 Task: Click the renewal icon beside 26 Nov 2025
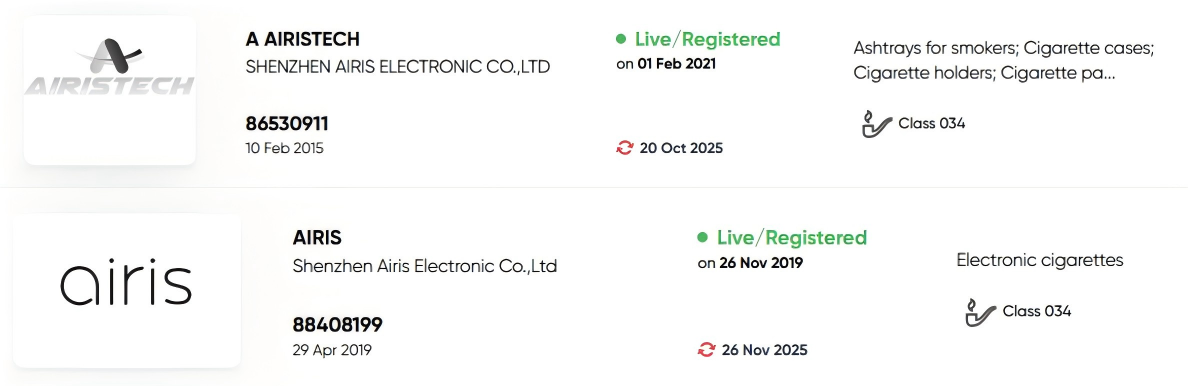pos(706,350)
